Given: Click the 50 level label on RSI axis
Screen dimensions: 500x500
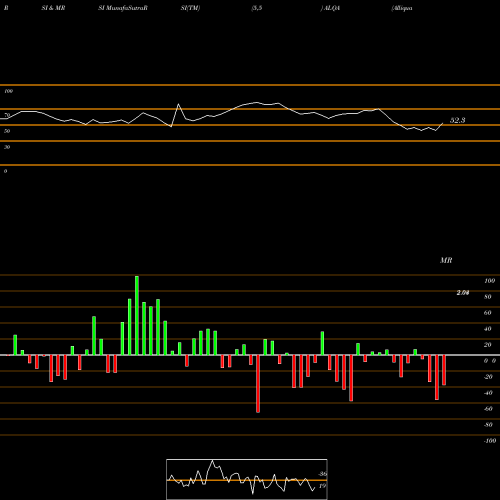Looking at the screenshot, I should (7, 131).
